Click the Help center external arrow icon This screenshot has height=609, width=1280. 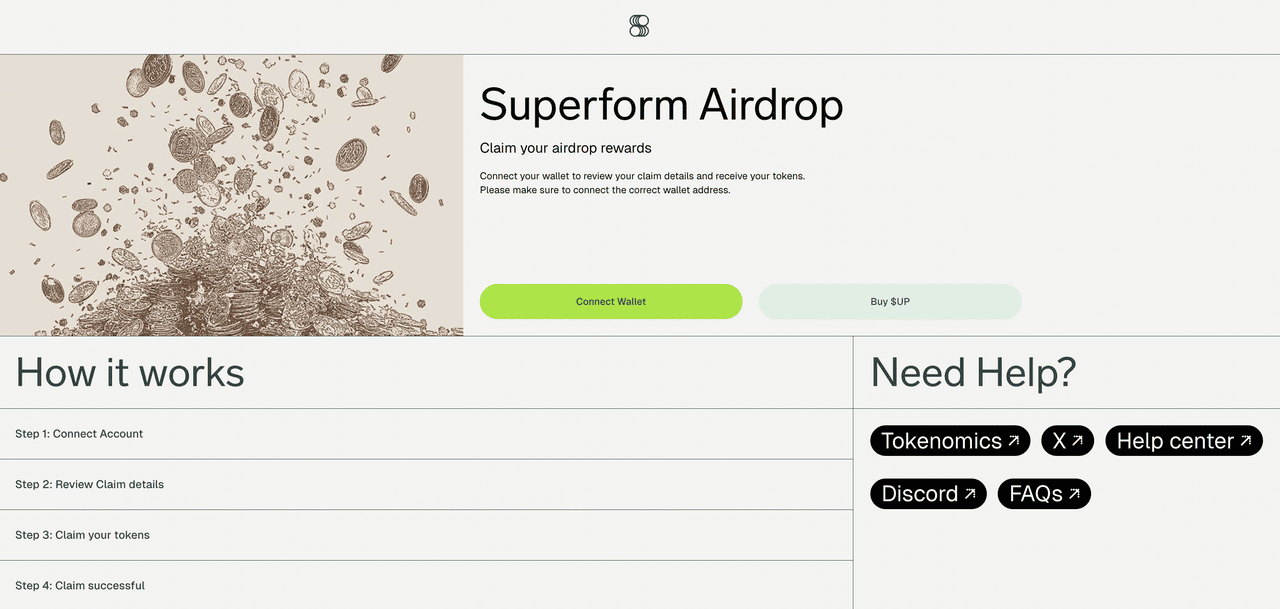(1246, 440)
